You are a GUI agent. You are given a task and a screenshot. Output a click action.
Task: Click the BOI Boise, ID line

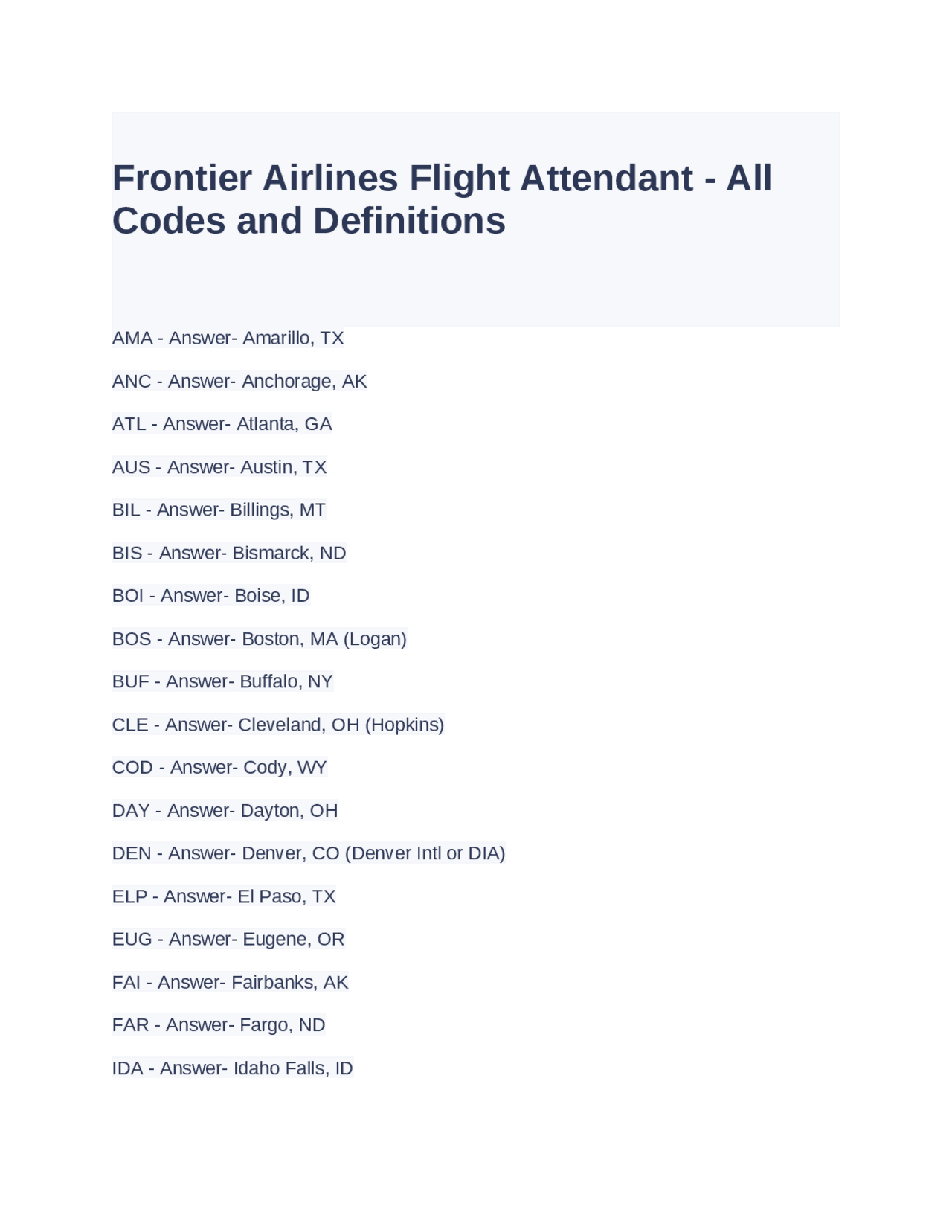coord(210,596)
